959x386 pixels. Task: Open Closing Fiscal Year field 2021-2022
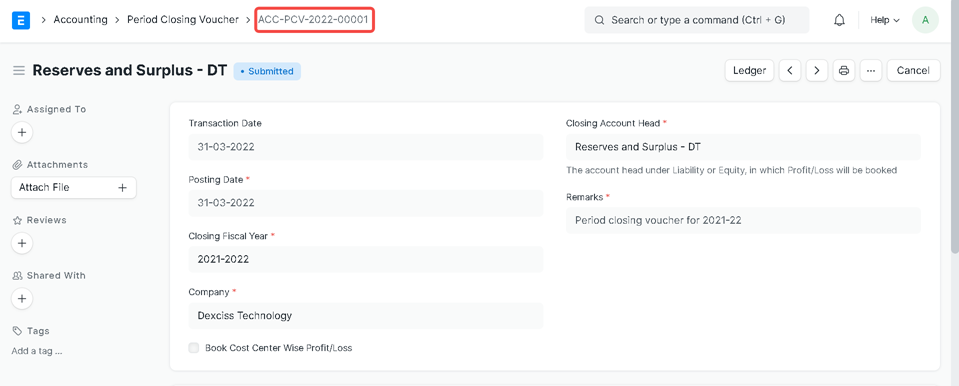pyautogui.click(x=366, y=259)
